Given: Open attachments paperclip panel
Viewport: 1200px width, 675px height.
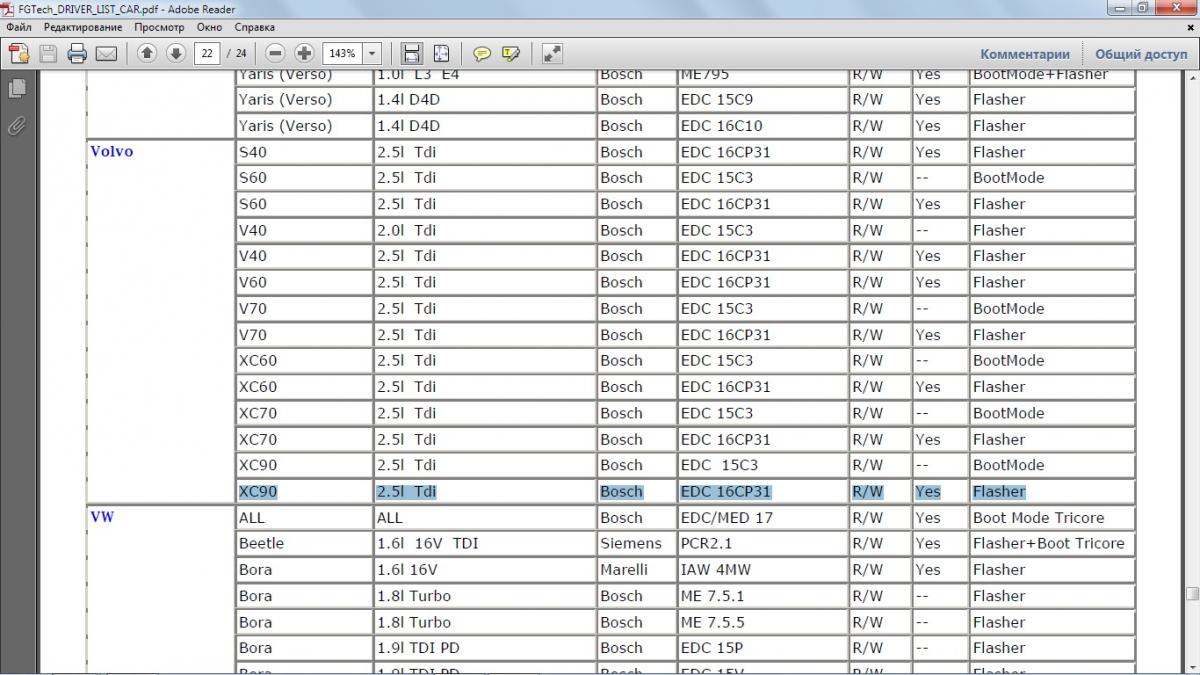Looking at the screenshot, I should coord(17,126).
